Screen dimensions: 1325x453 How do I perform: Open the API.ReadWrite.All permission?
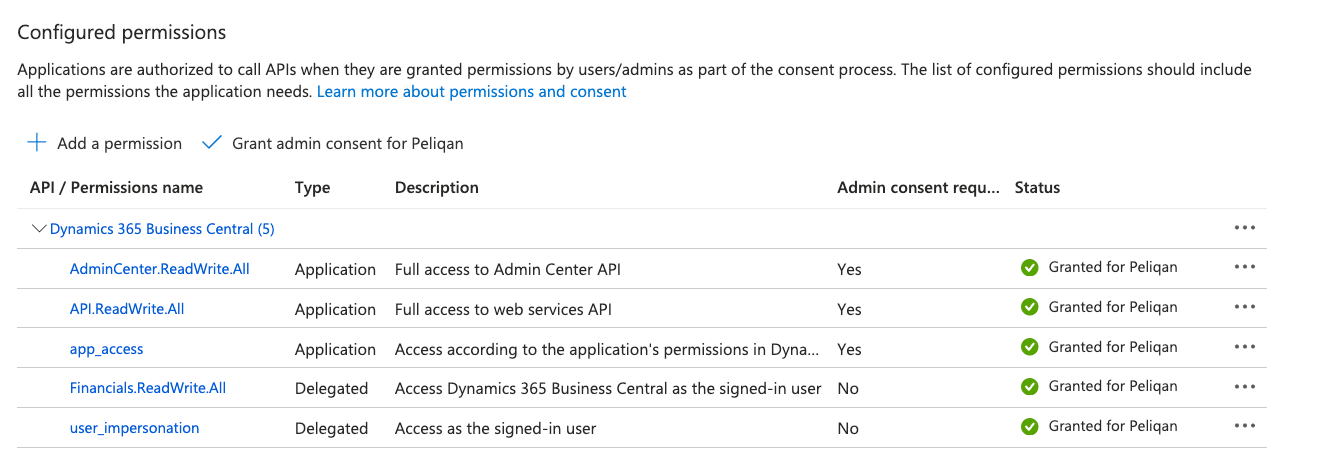127,309
